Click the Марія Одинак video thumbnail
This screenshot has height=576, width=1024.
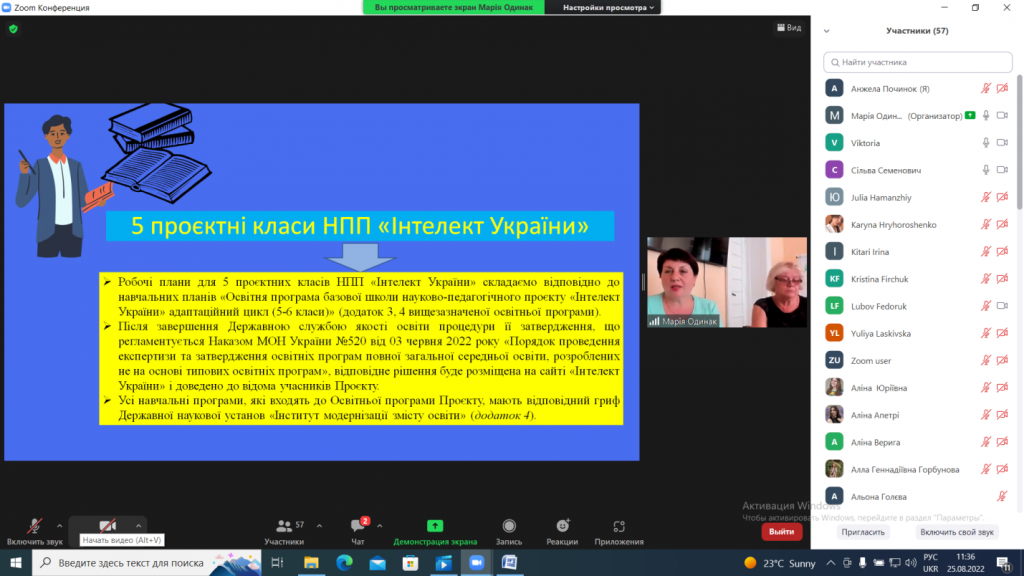727,282
